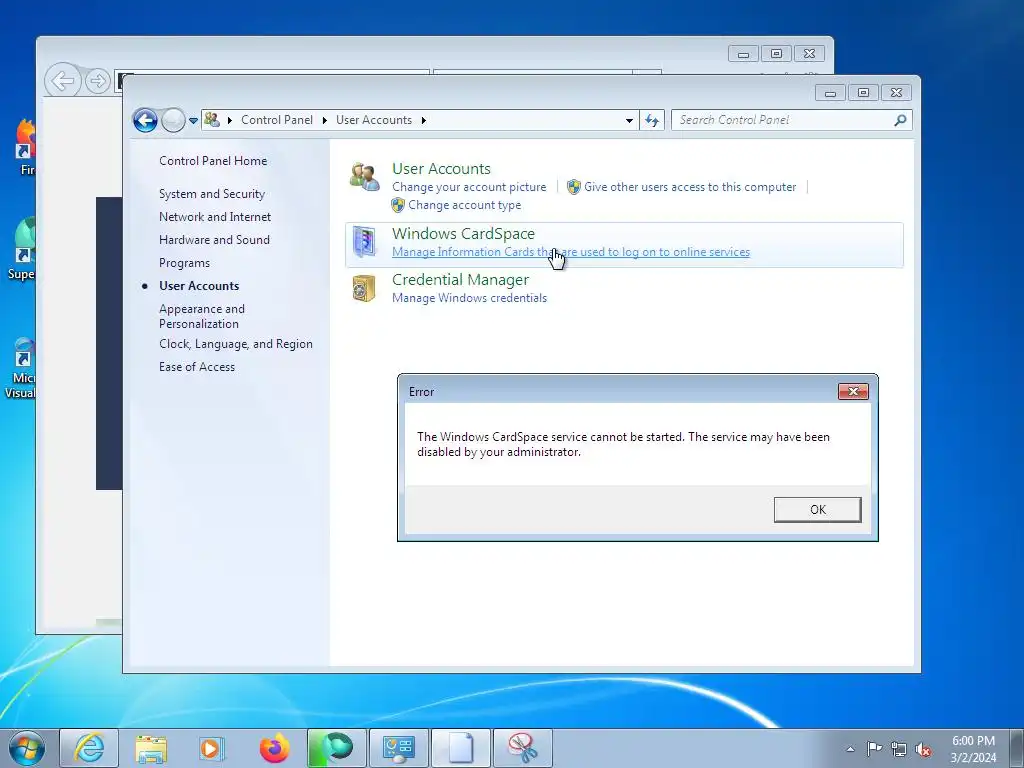Click the Show desktop strip

[1017, 748]
